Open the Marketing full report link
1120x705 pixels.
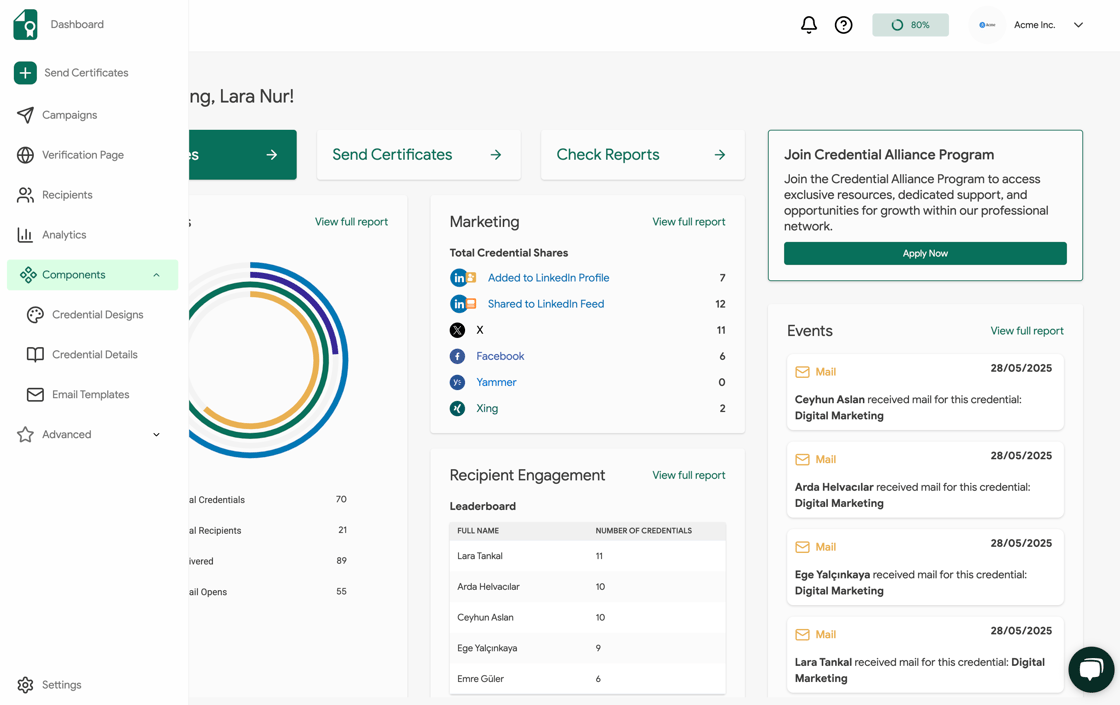(x=689, y=221)
